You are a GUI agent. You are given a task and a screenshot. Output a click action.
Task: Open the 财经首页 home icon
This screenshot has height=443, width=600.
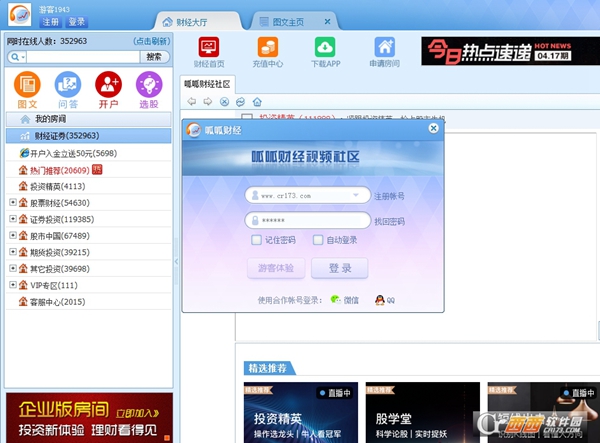[x=209, y=47]
